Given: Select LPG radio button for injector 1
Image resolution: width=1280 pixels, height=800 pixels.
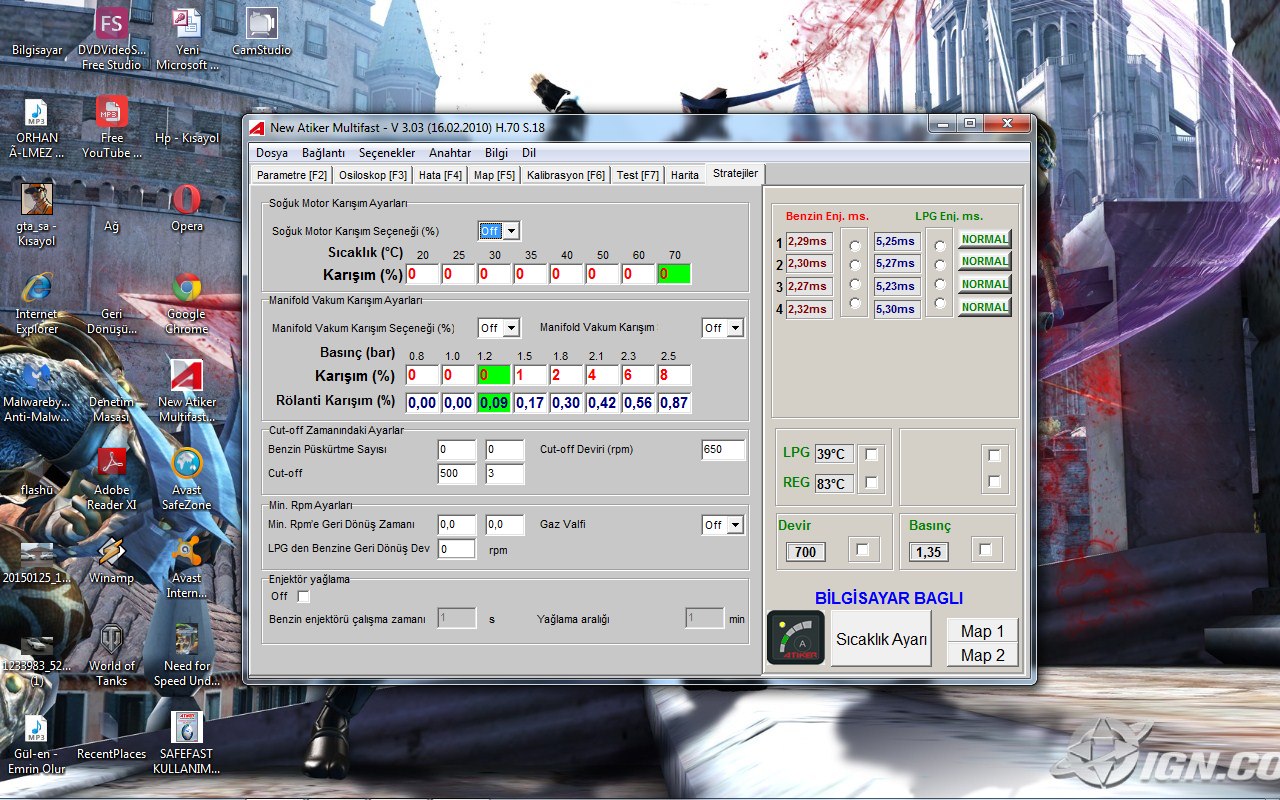Looking at the screenshot, I should point(939,246).
